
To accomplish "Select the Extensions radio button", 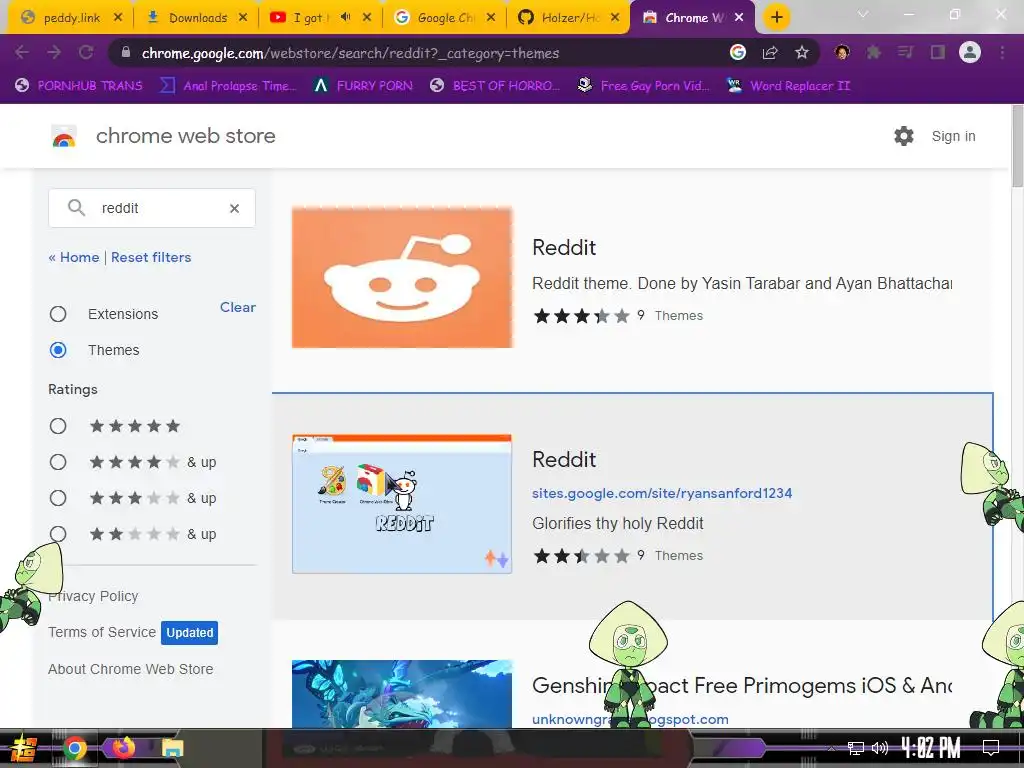I will (x=58, y=314).
